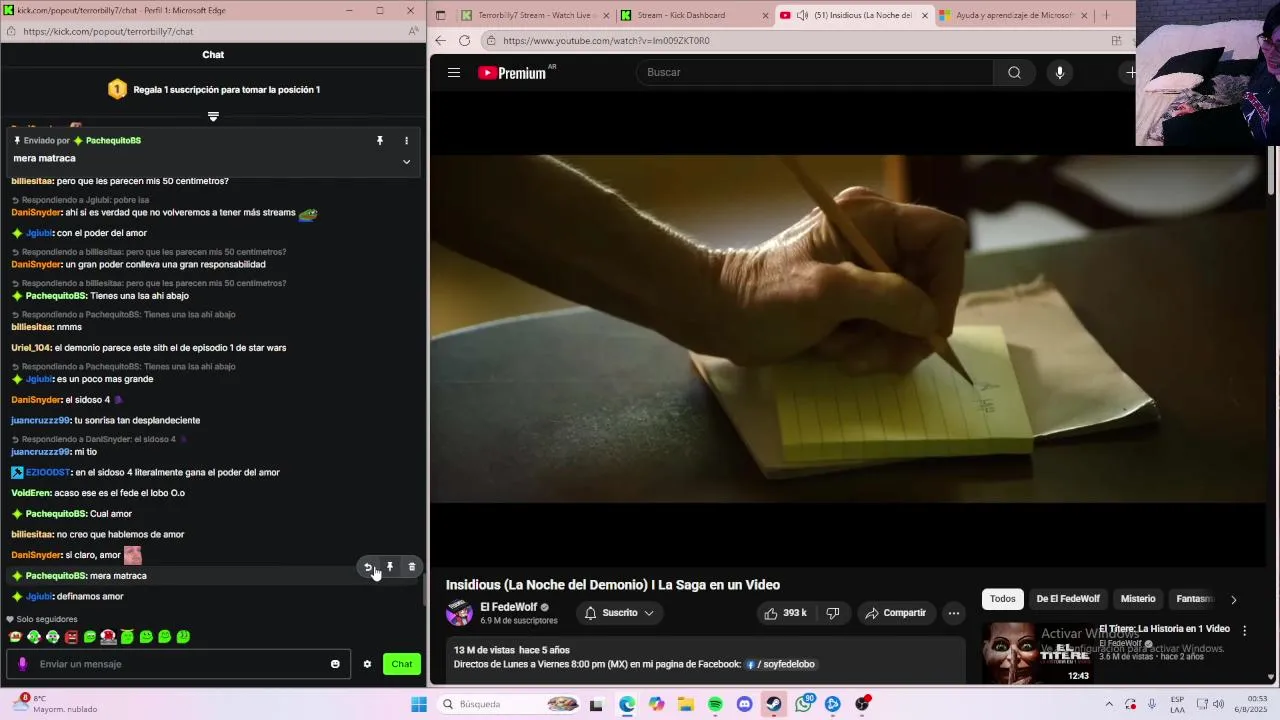Click username VoidEren in chat
Screen dimensions: 1280x720
pos(30,493)
